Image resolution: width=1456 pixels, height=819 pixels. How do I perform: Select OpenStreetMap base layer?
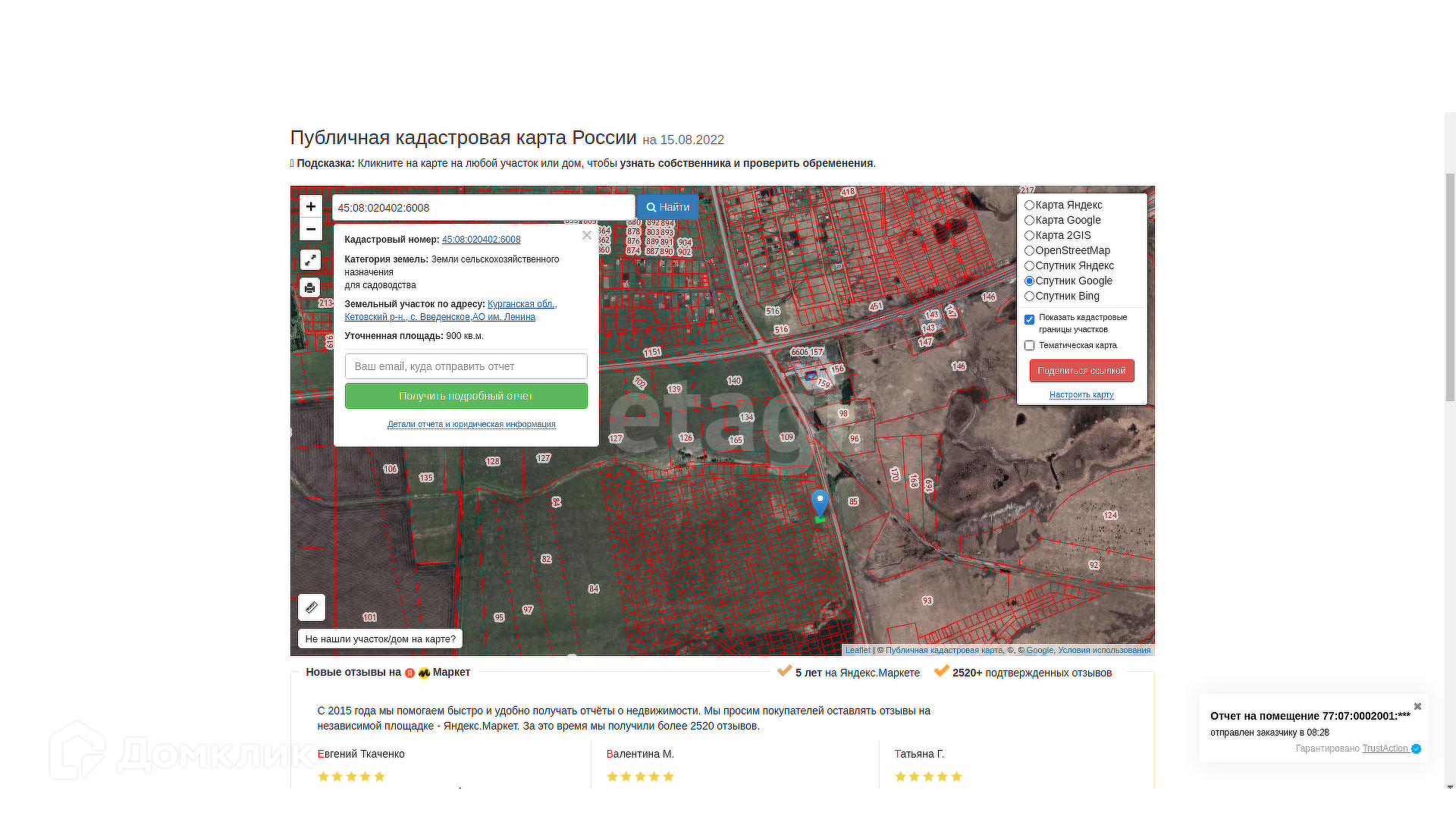tap(1029, 251)
